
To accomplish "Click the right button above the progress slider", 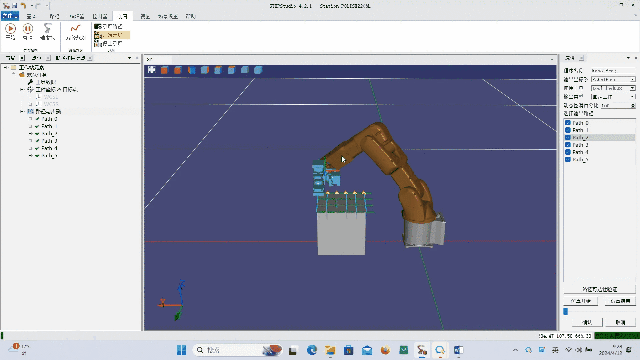I will [x=620, y=301].
